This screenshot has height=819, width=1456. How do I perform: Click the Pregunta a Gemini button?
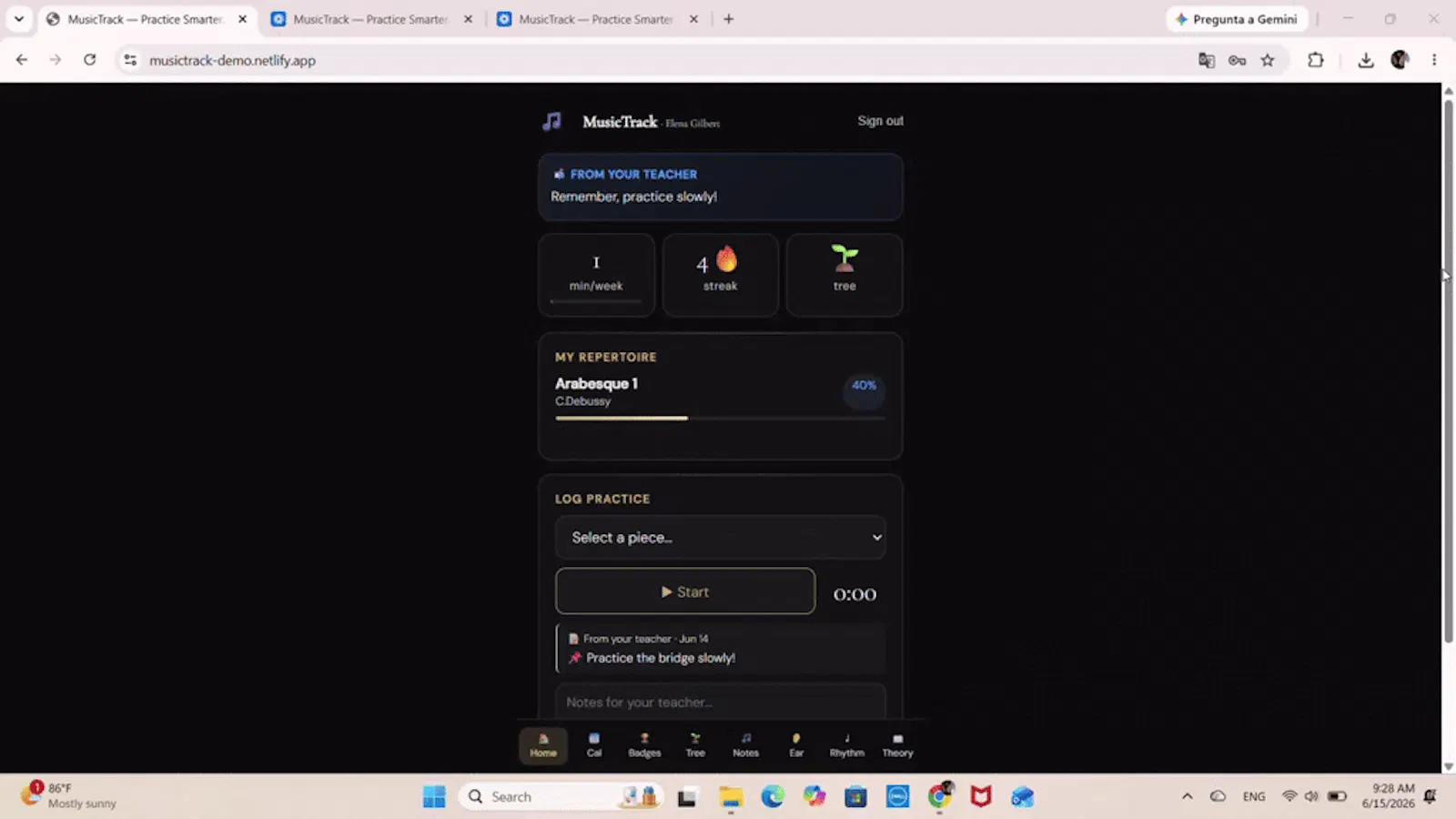[x=1237, y=19]
